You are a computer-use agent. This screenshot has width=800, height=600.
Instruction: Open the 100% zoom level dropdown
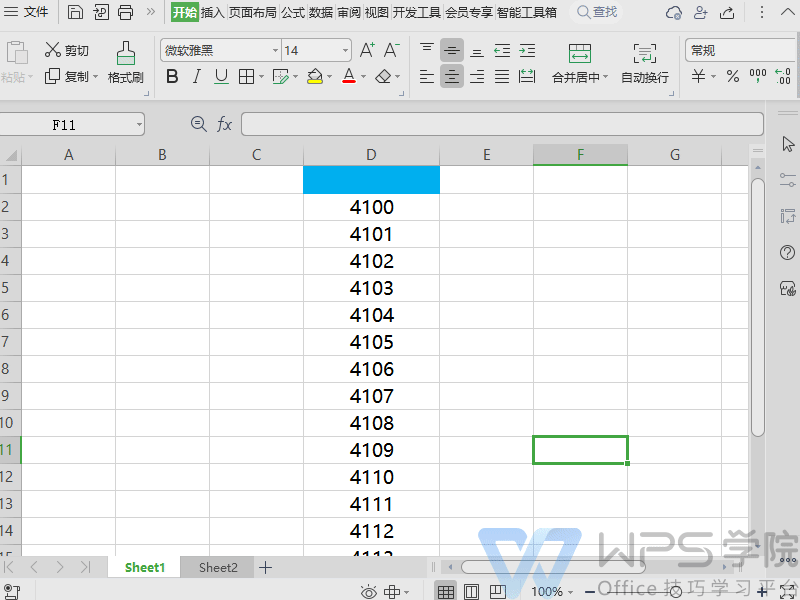point(552,591)
